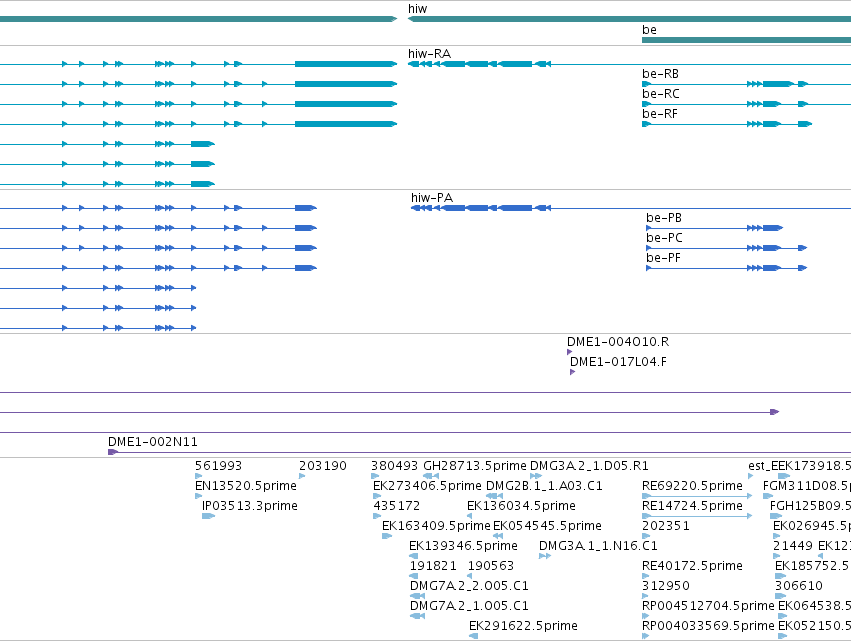Viewport: 851px width, 641px height.
Task: Click the hiw gene label
Action: (x=417, y=9)
